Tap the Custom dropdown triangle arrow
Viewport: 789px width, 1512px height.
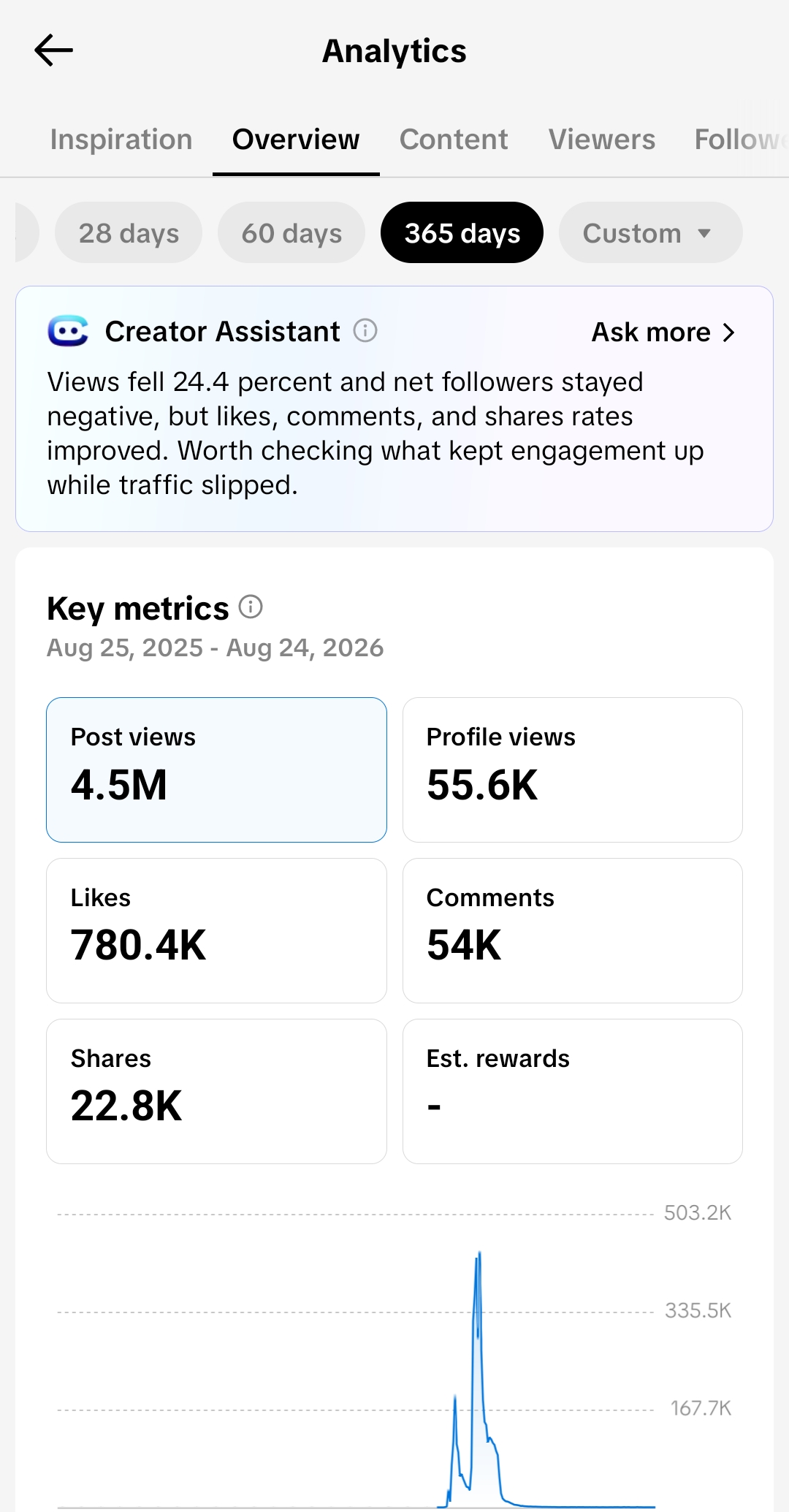pos(704,234)
